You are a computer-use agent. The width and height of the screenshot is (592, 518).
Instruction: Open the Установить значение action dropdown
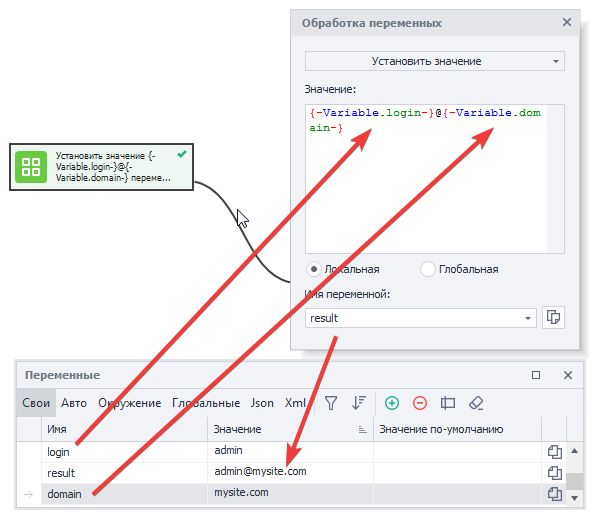[435, 61]
